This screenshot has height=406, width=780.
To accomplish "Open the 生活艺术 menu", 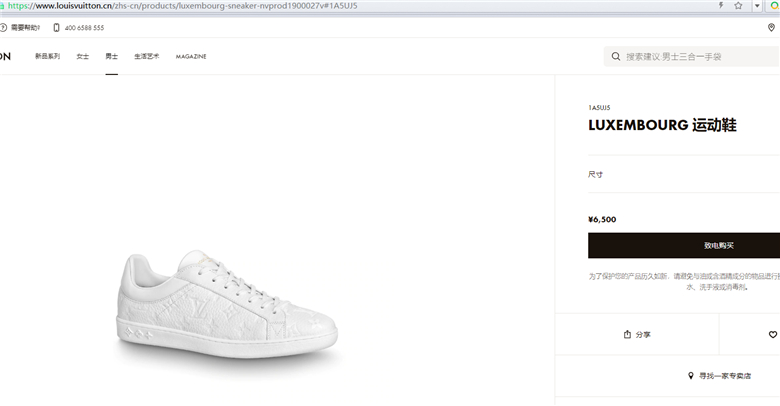I will 147,56.
